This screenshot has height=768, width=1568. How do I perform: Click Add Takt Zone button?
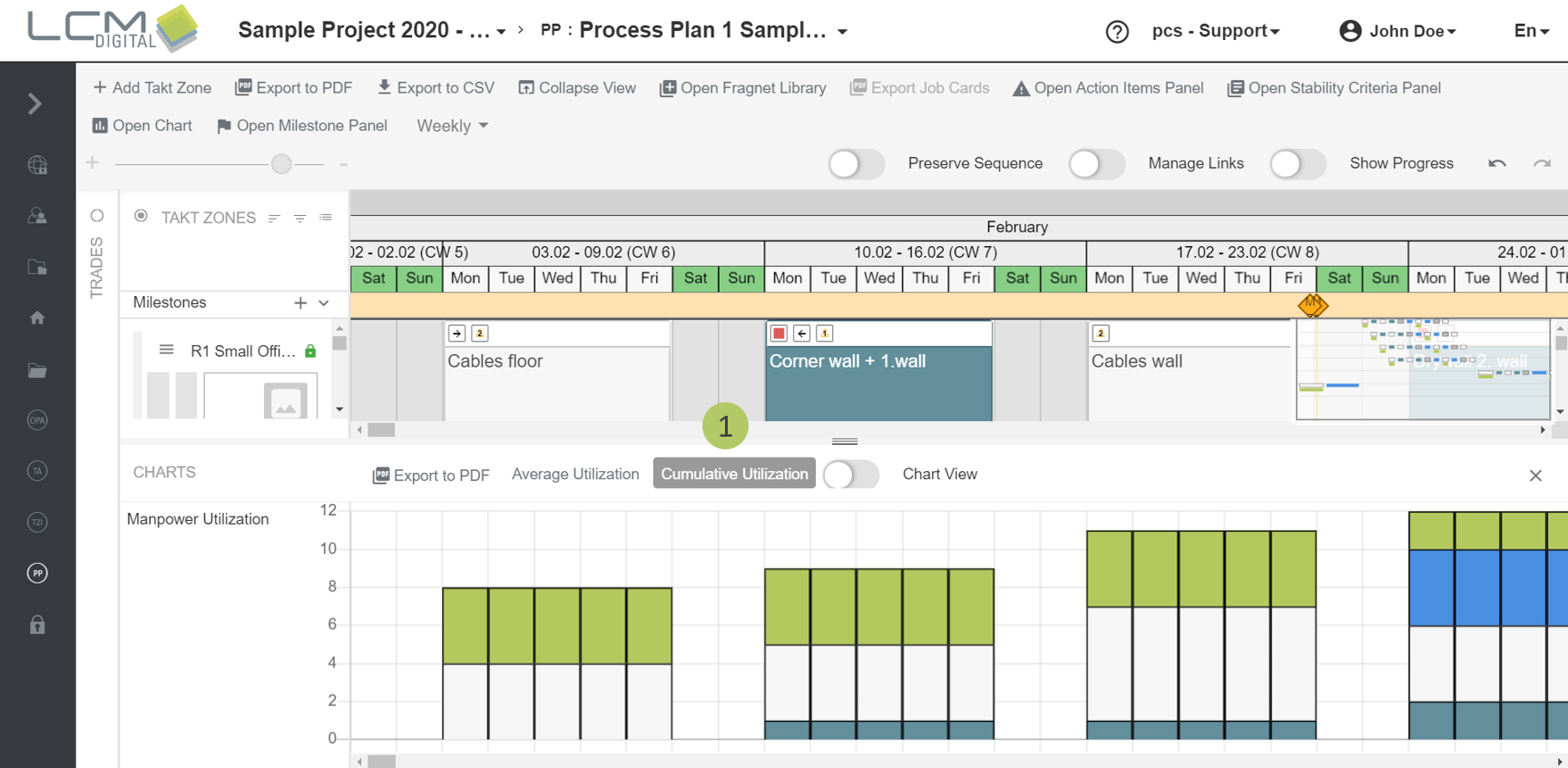click(x=152, y=88)
